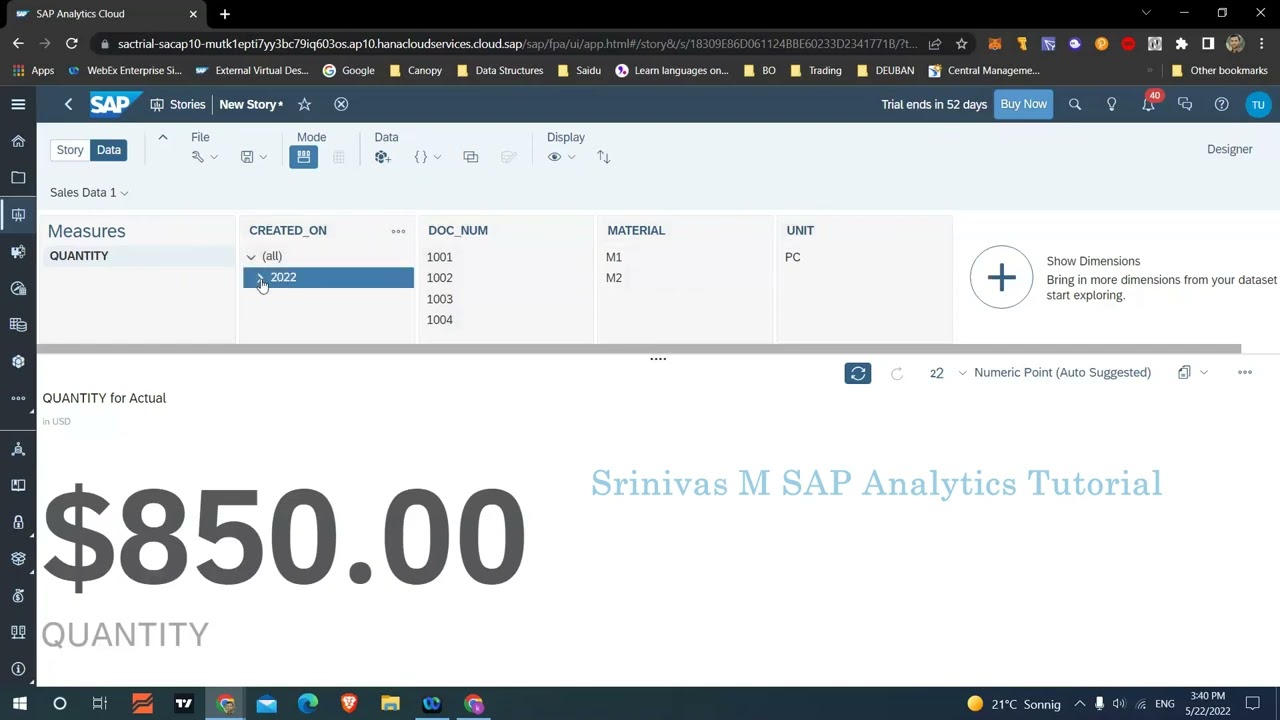1280x720 pixels.
Task: Open the Windows Start menu
Action: pos(19,704)
